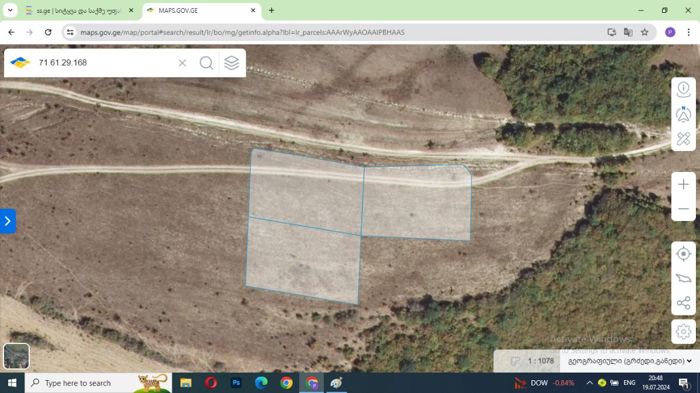Viewport: 700px width, 393px height.
Task: Switch basemap using bottom-left thumbnail
Action: 17,356
